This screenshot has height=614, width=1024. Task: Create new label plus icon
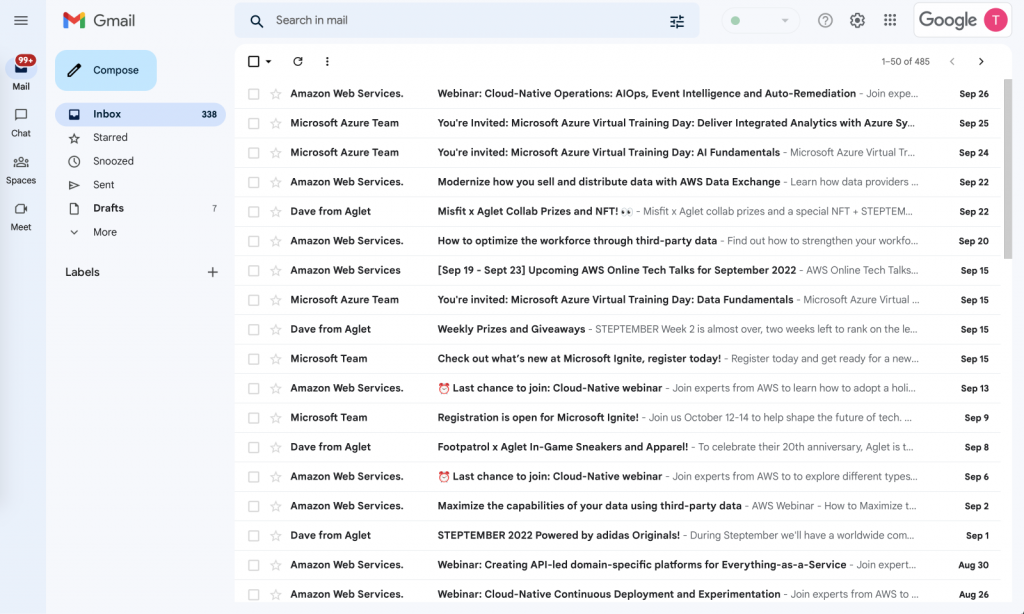(x=212, y=272)
